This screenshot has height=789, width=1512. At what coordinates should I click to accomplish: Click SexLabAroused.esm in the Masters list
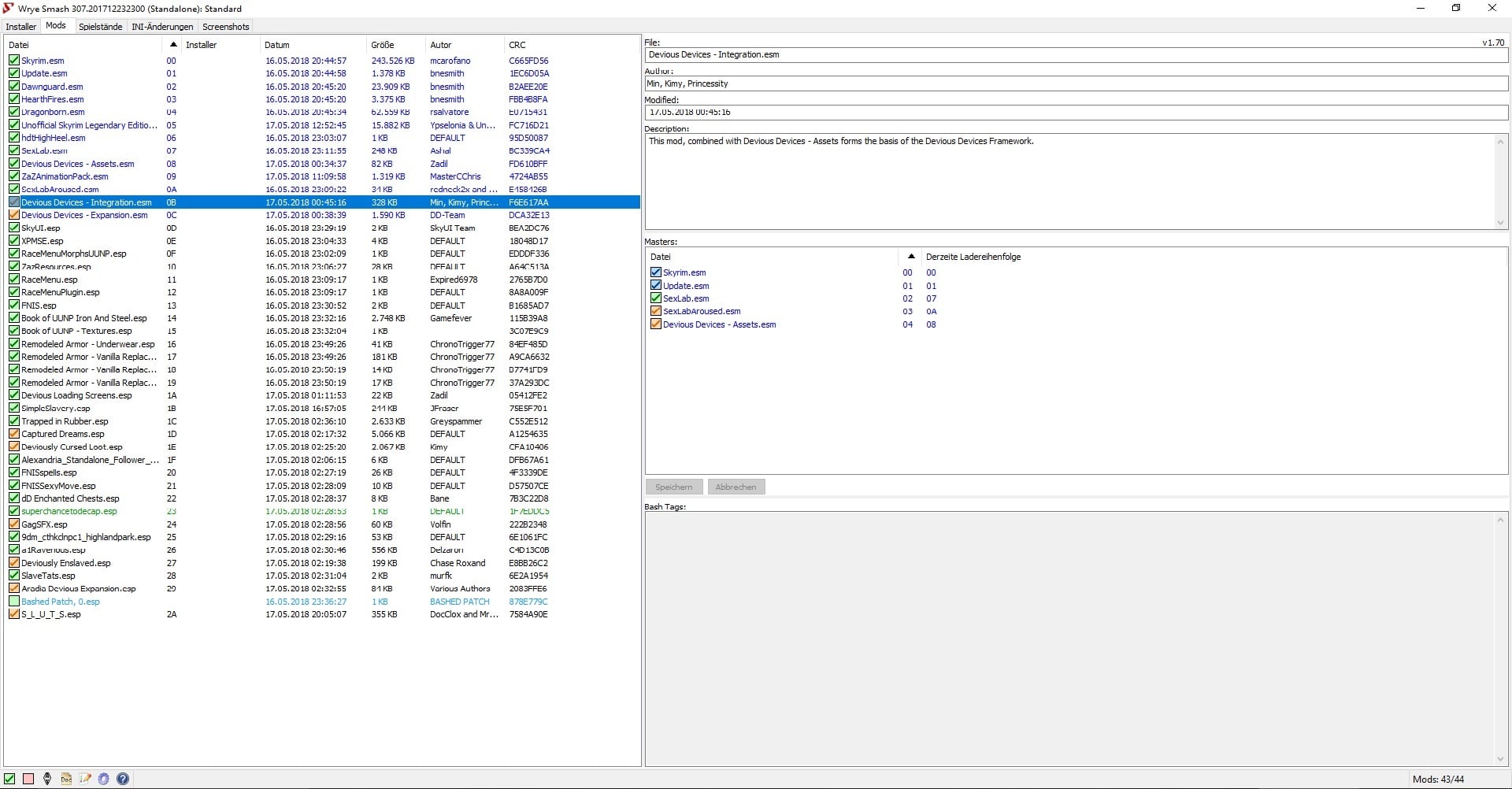702,311
